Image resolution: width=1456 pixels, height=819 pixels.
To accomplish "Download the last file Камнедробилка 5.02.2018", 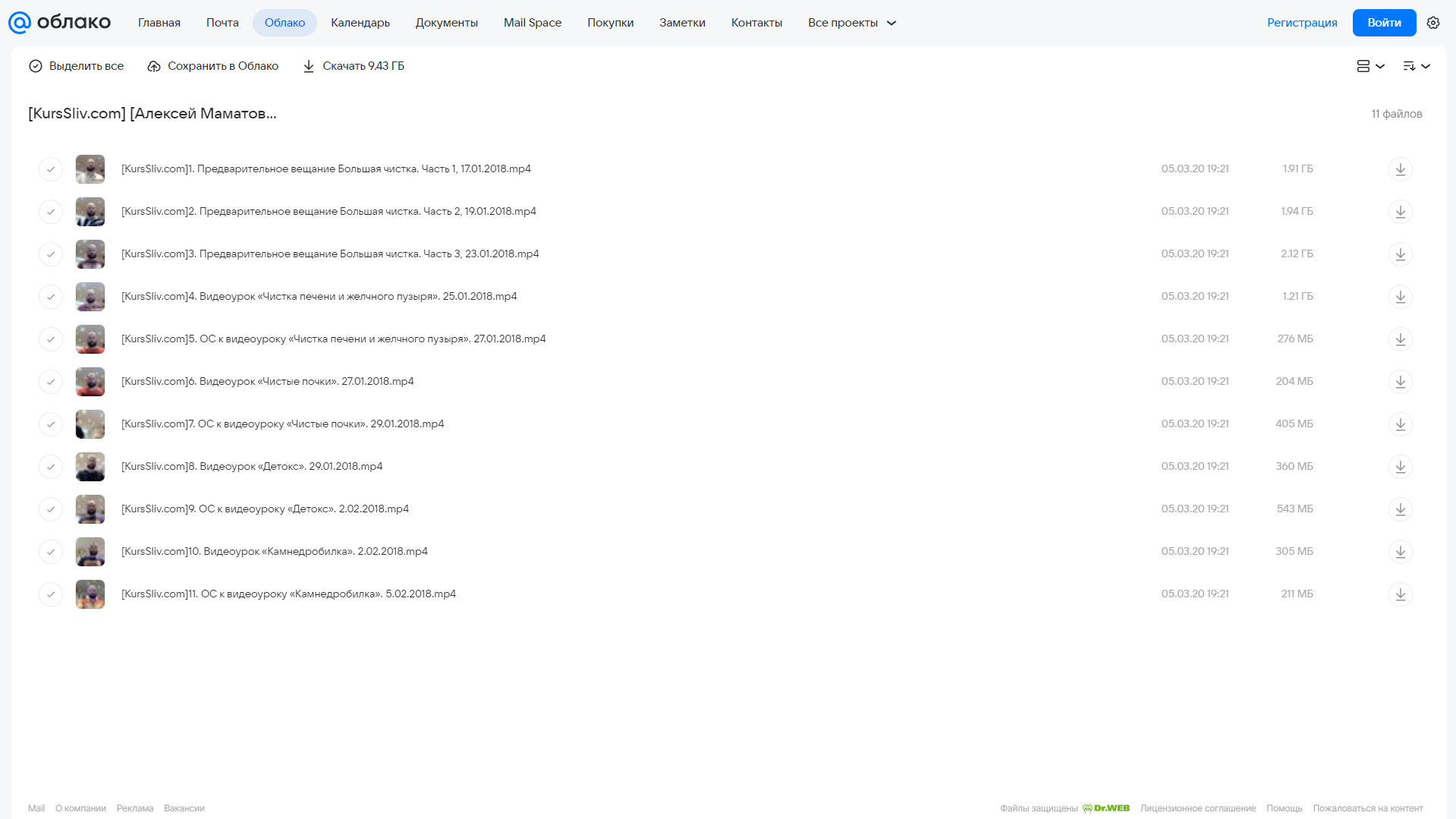I will [x=1401, y=594].
